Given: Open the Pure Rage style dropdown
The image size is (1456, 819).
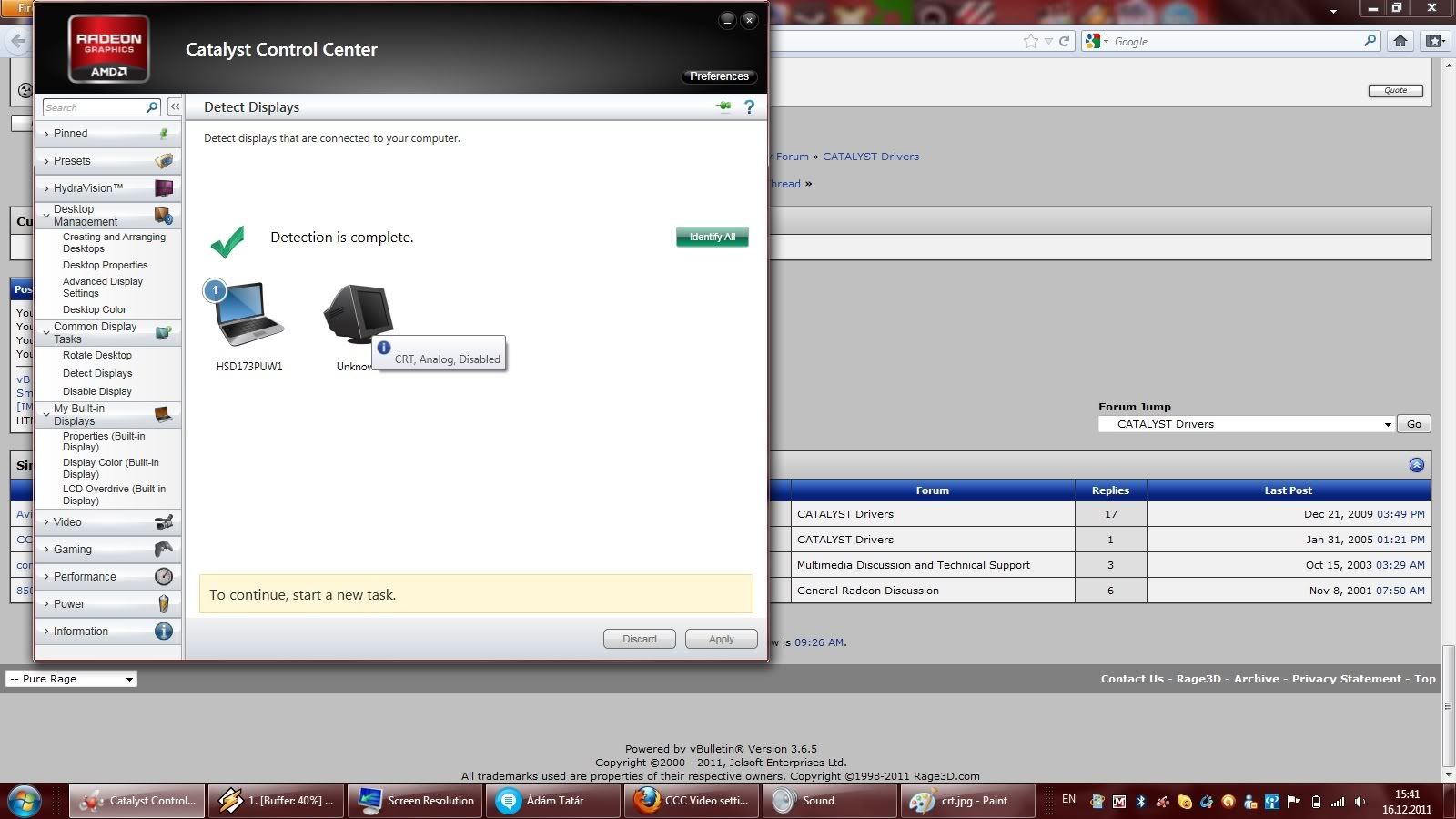Looking at the screenshot, I should pyautogui.click(x=71, y=679).
